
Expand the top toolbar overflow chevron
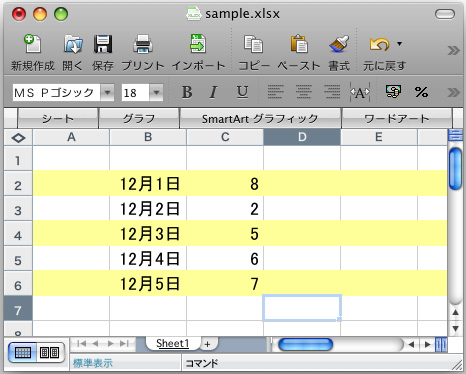(x=453, y=50)
